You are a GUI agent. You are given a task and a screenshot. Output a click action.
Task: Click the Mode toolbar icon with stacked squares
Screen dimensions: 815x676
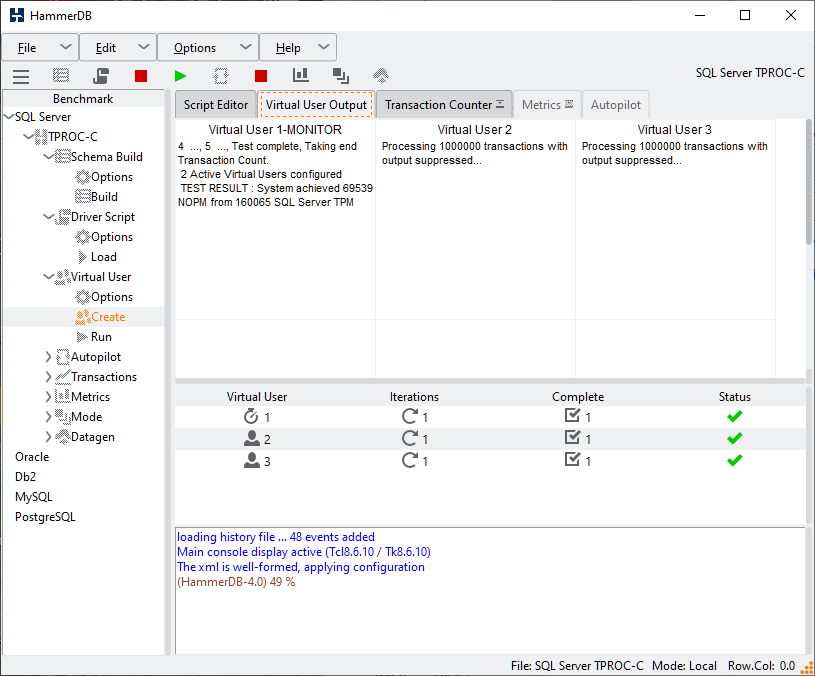tap(341, 76)
